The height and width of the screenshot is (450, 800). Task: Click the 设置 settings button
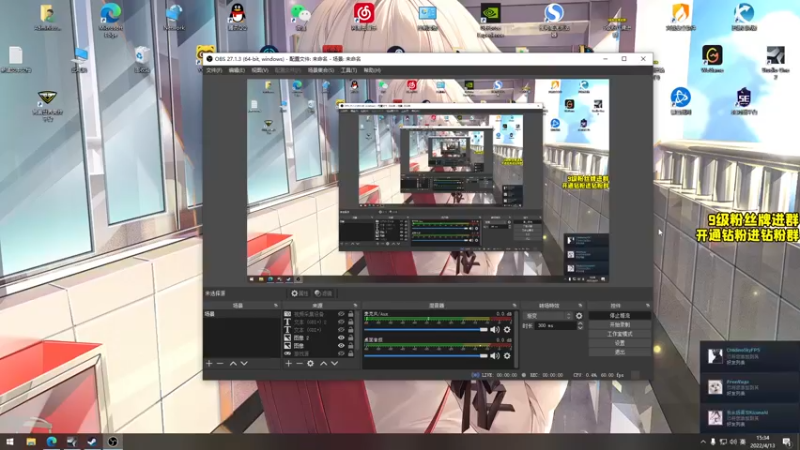click(x=619, y=343)
